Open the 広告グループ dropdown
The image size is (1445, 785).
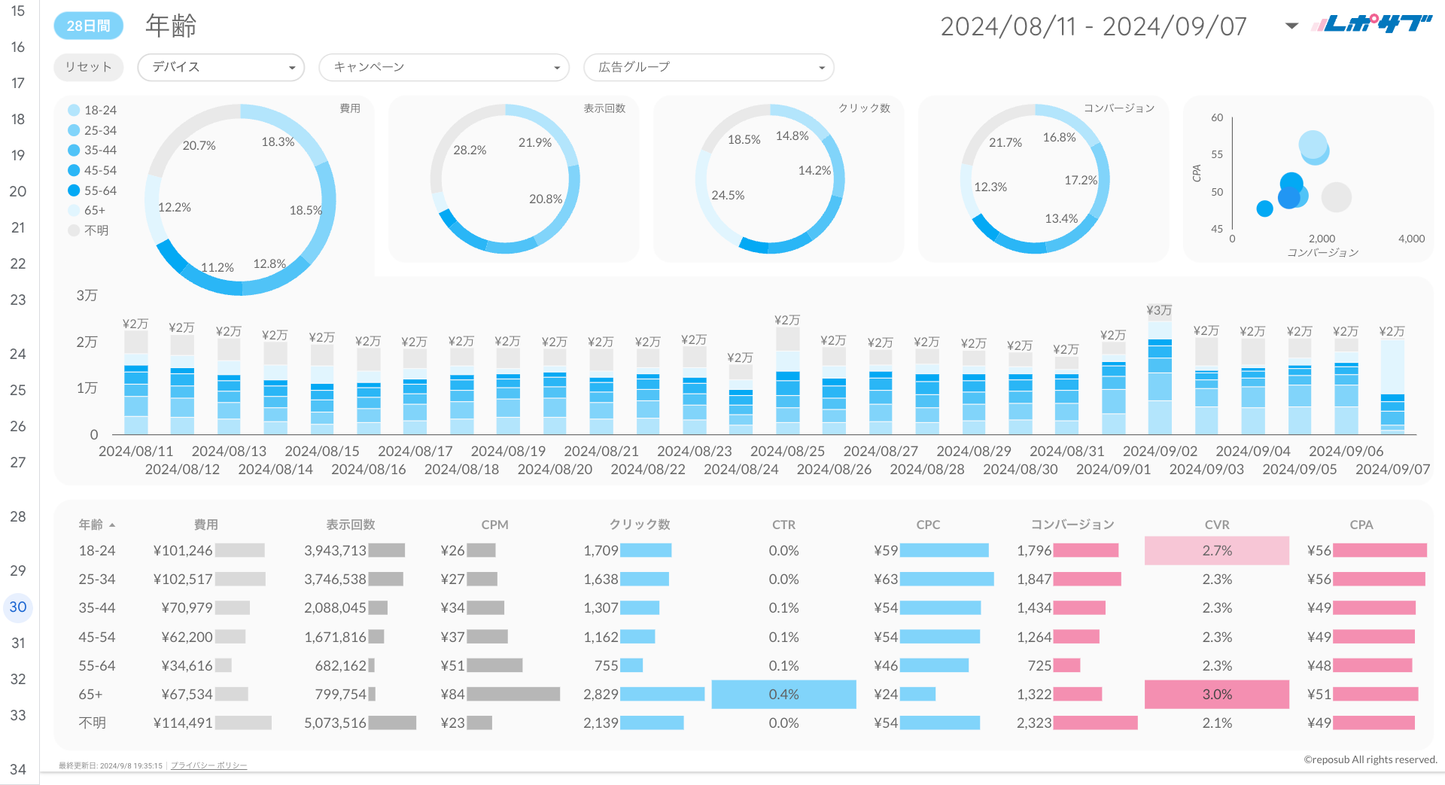point(708,67)
